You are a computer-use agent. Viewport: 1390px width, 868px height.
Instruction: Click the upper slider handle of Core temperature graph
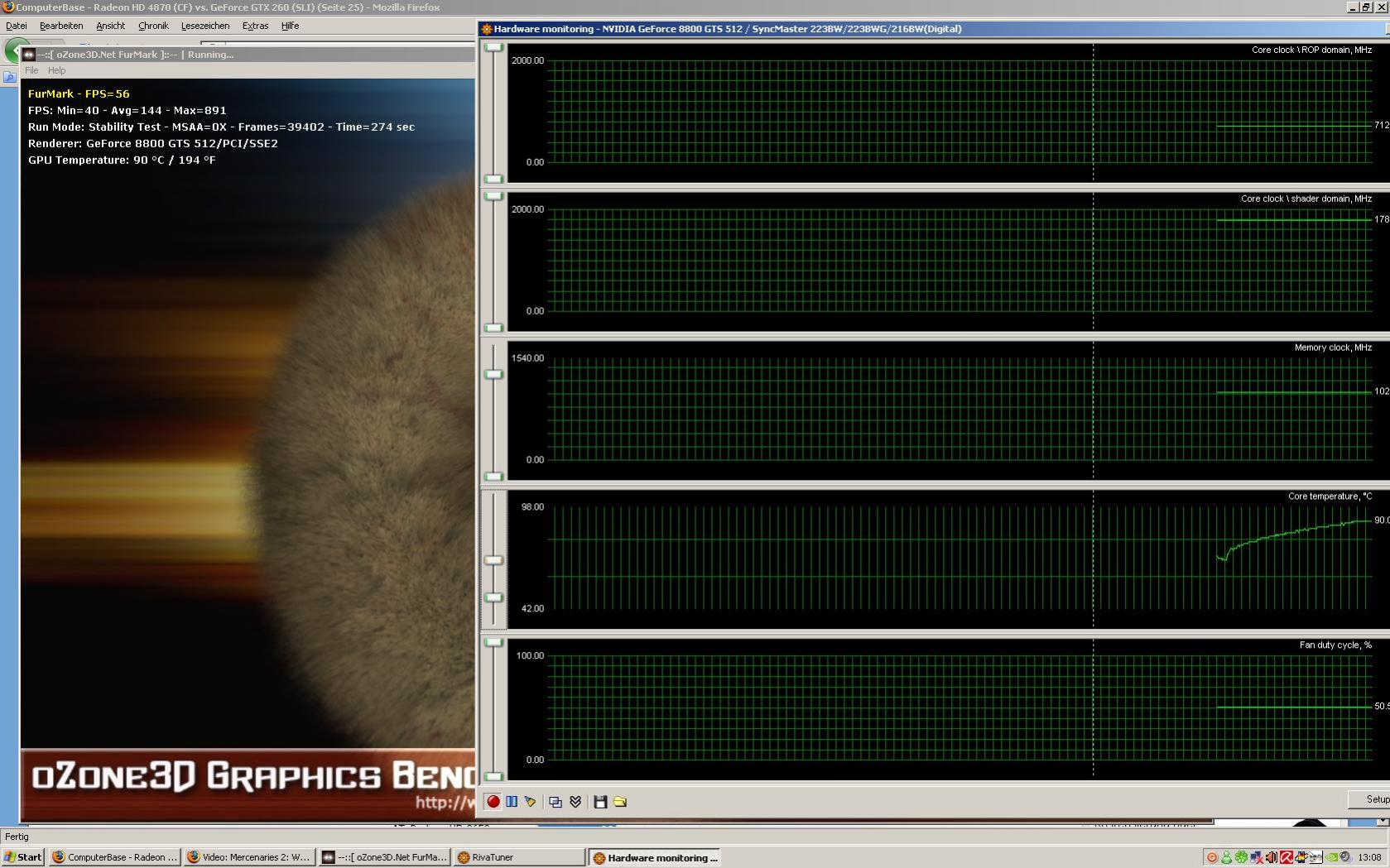click(493, 560)
